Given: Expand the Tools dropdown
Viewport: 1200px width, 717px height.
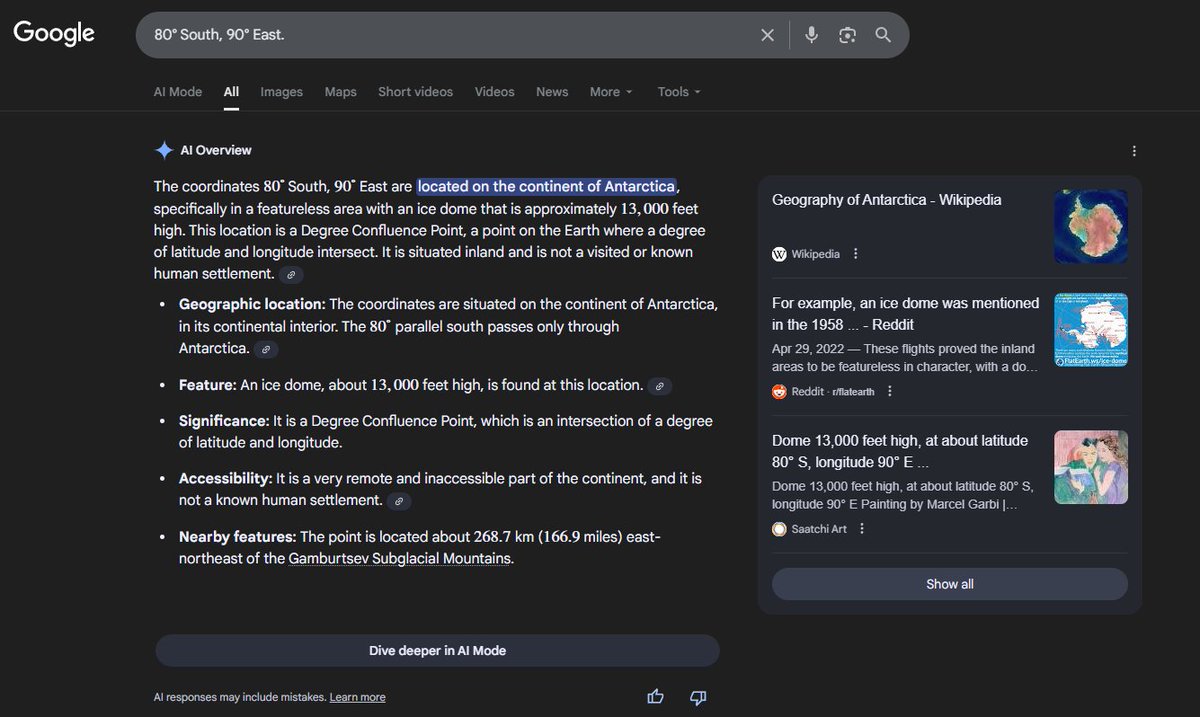Looking at the screenshot, I should point(679,92).
